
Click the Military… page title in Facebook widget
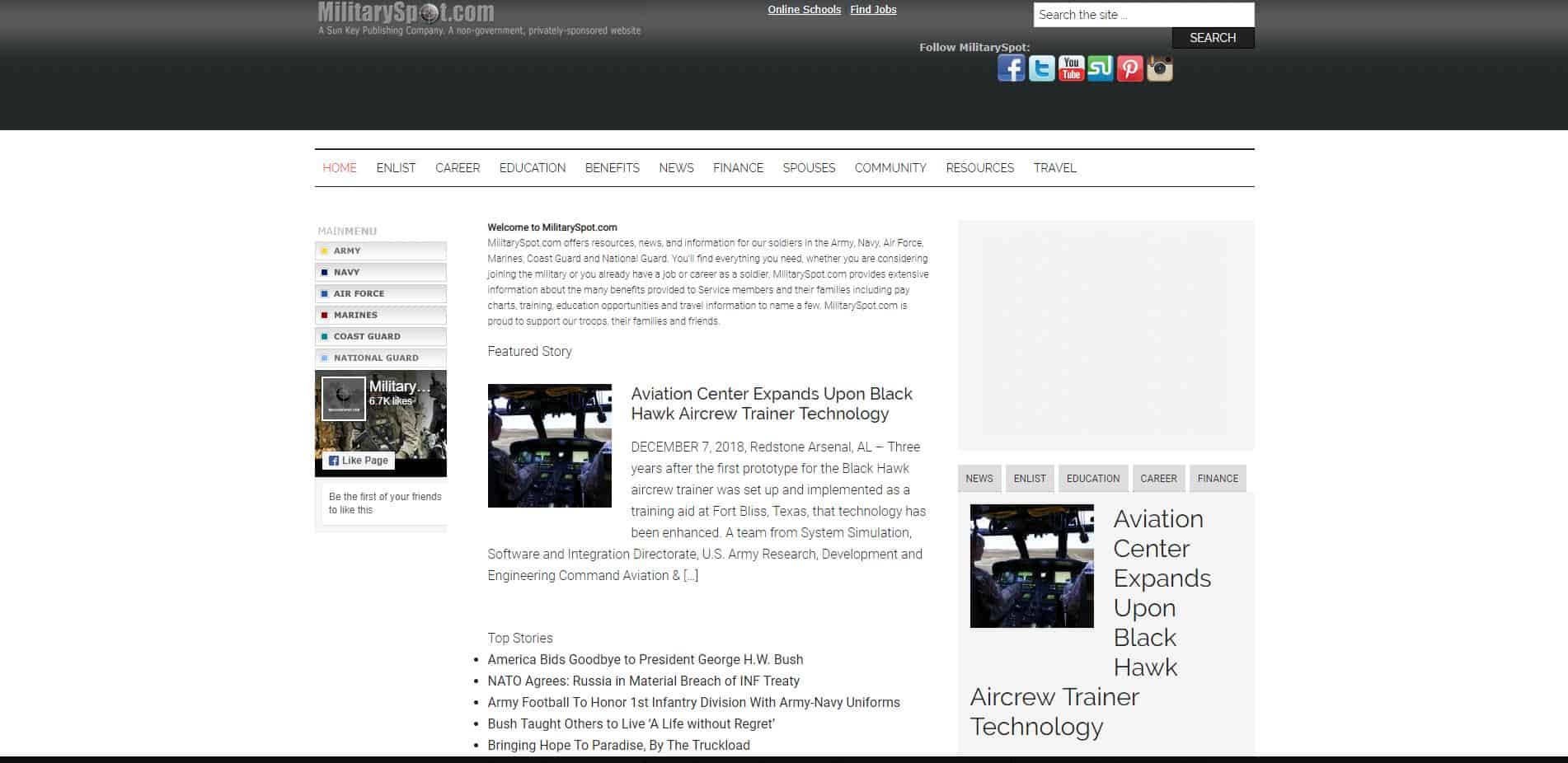click(400, 386)
